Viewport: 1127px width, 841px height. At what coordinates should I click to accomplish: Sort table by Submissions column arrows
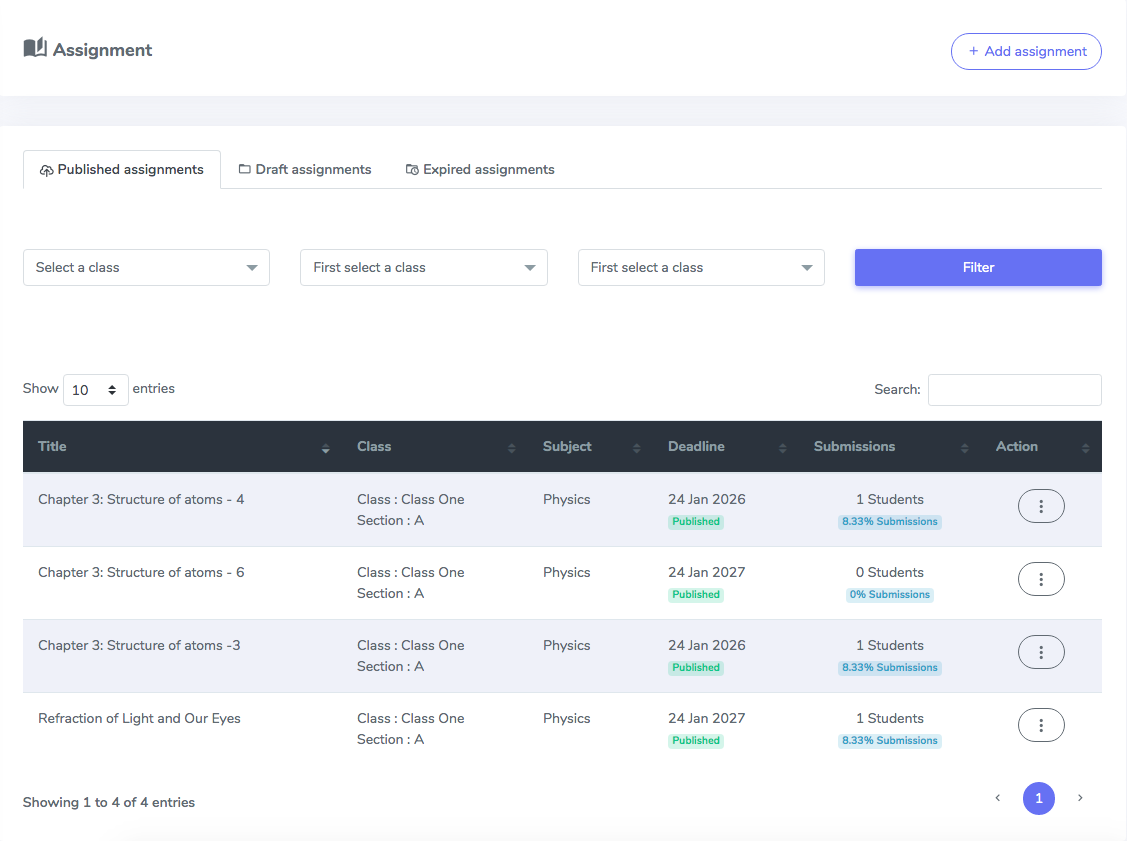pyautogui.click(x=965, y=449)
